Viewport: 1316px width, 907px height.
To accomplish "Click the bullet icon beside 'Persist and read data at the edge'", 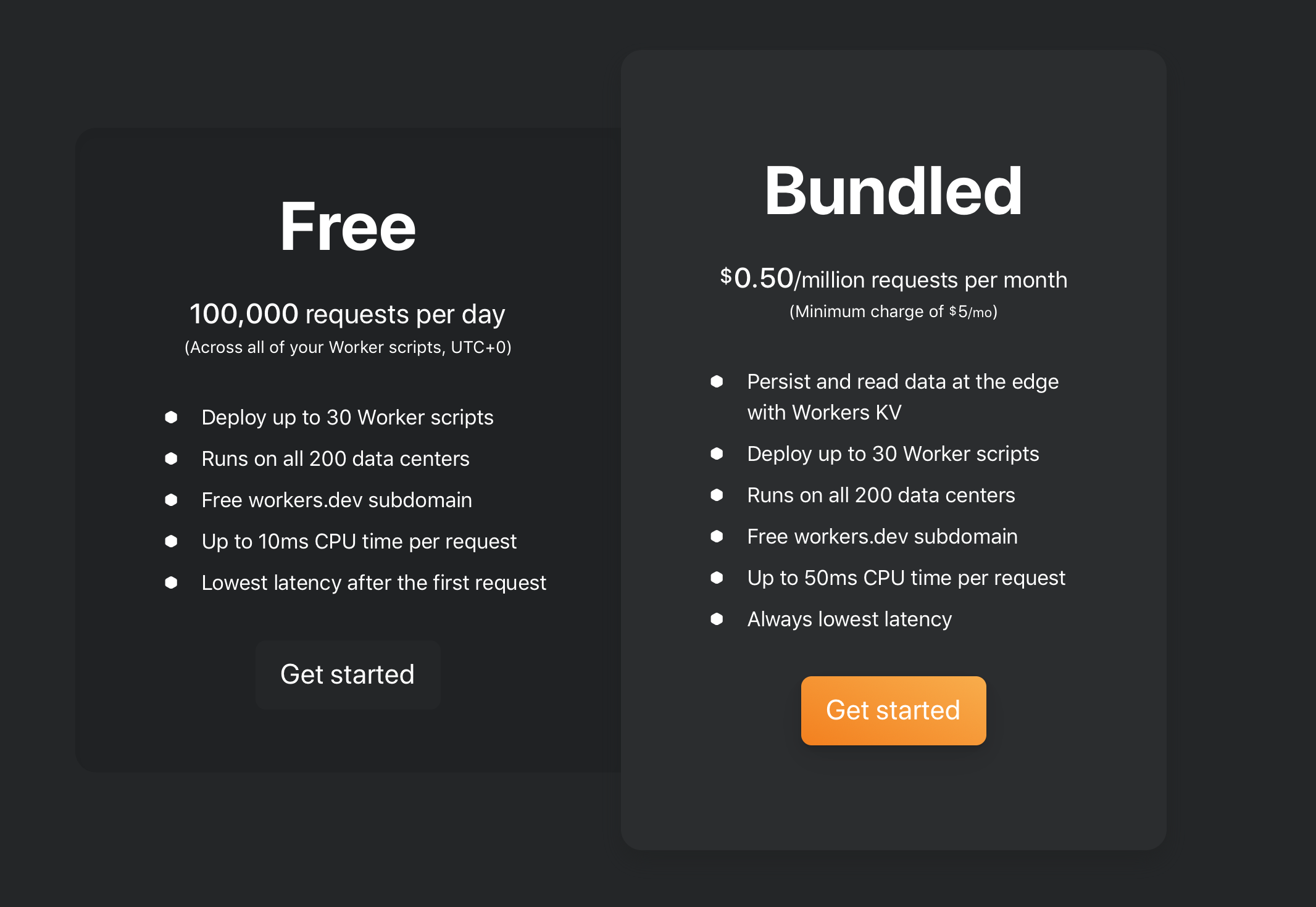I will coord(716,383).
